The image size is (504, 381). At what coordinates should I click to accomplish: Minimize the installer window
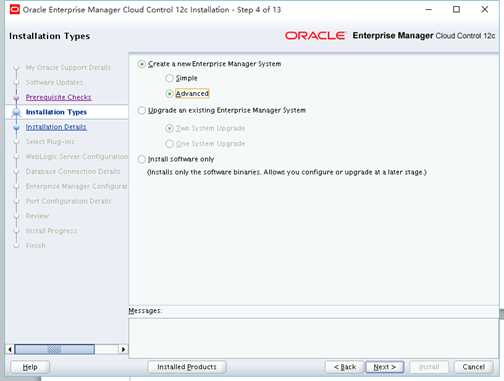tap(429, 10)
